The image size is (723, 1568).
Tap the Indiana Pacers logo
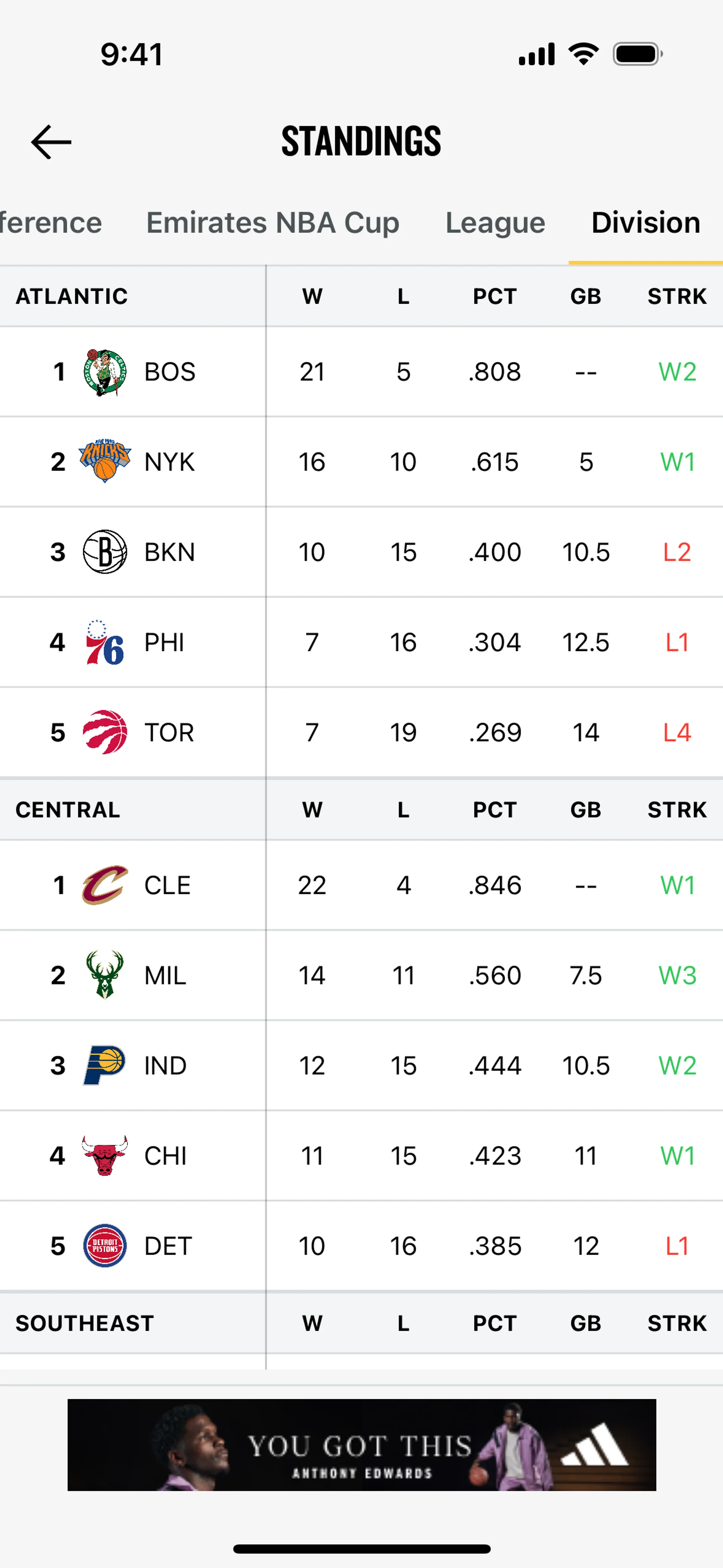click(x=105, y=1065)
